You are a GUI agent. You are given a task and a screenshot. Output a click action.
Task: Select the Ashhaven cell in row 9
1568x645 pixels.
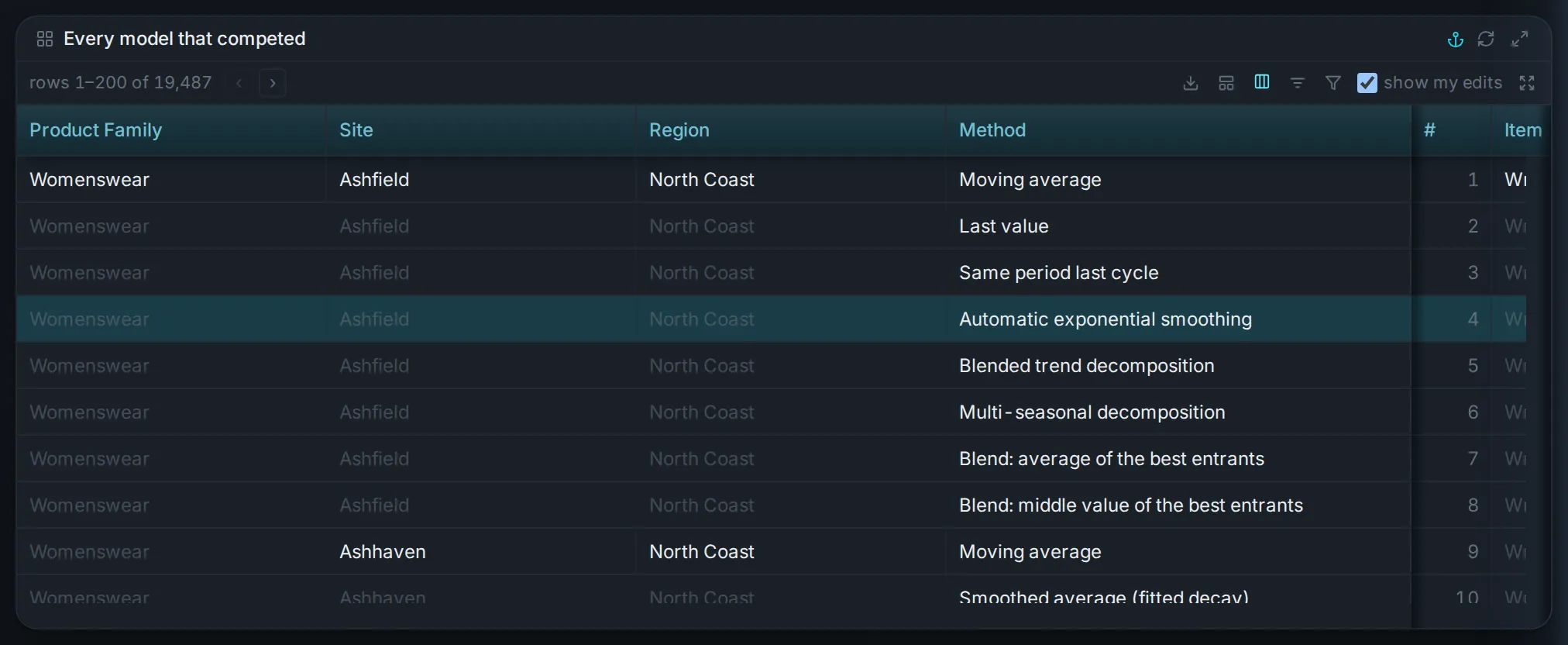tap(481, 551)
